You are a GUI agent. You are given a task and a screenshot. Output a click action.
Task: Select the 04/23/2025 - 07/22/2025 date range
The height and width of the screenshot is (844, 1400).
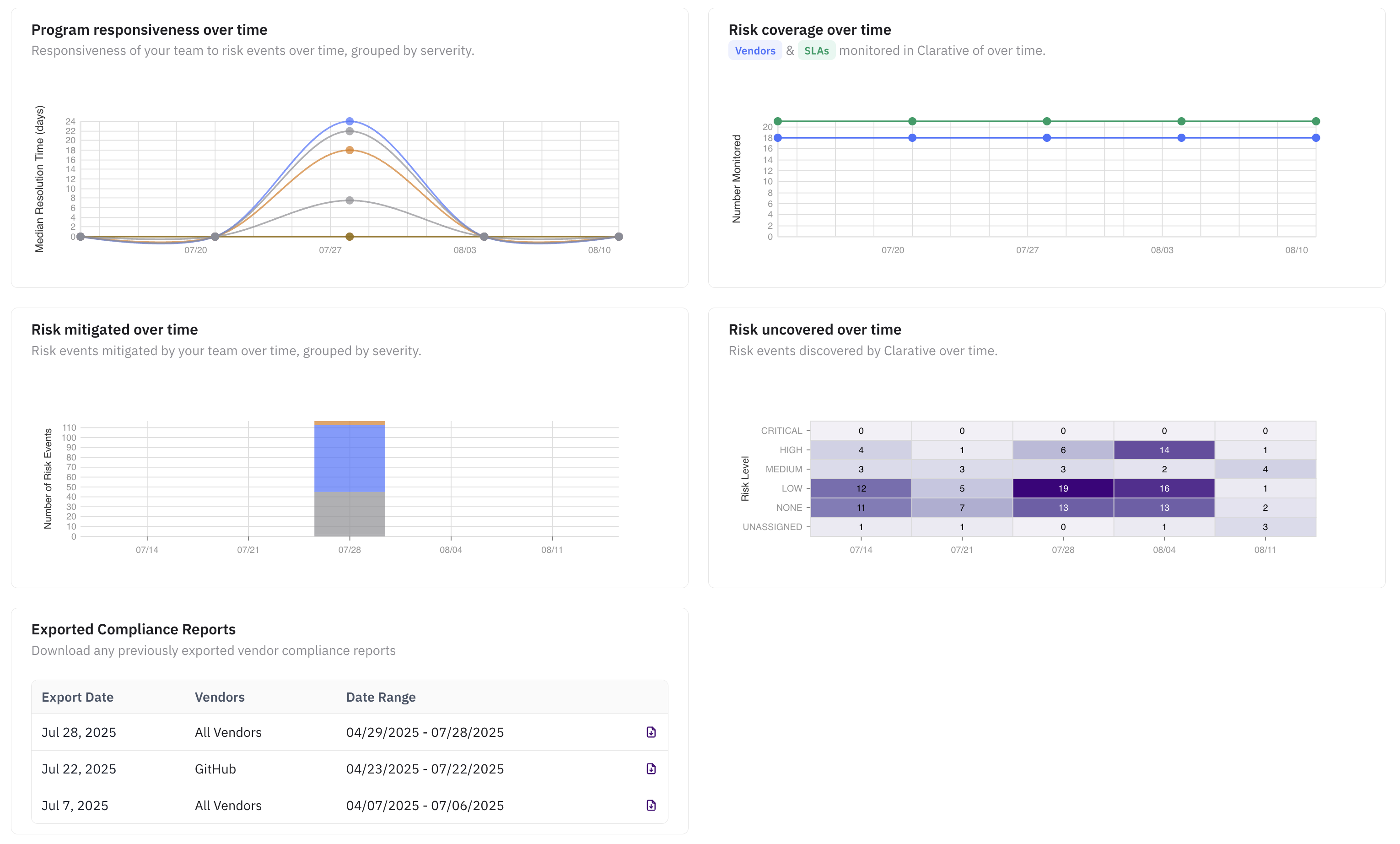click(425, 769)
